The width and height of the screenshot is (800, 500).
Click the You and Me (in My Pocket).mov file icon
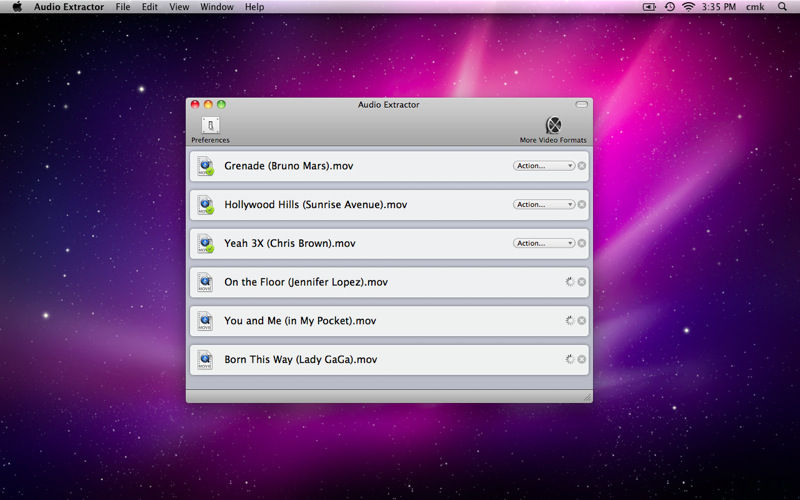[205, 321]
